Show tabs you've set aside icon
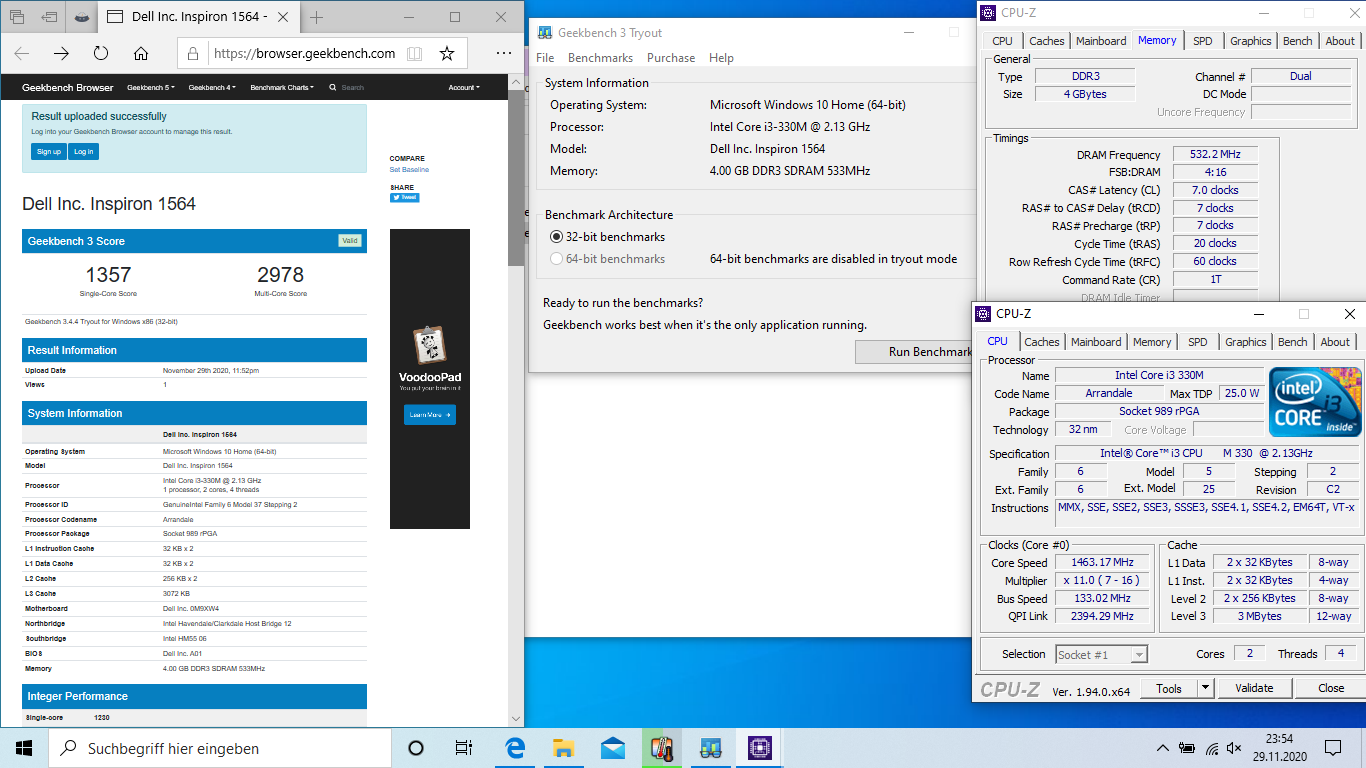 click(x=17, y=17)
